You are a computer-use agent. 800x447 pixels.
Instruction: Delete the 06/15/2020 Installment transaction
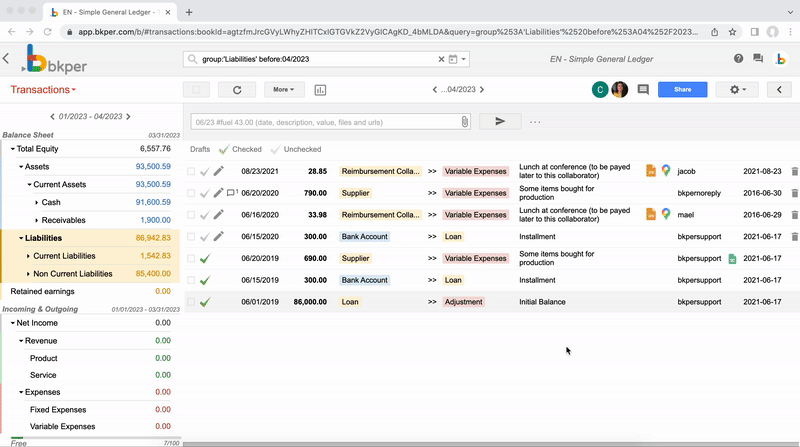794,237
